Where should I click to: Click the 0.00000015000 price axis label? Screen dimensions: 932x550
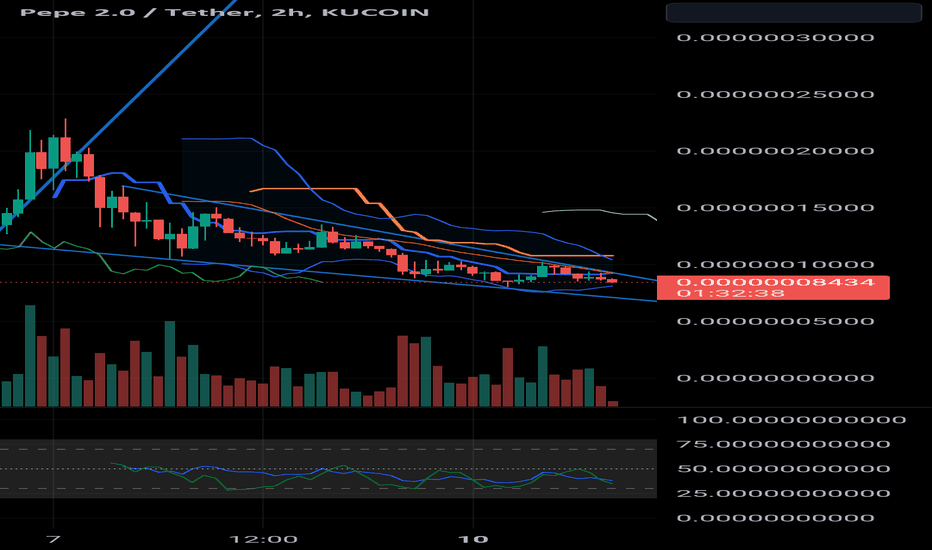[775, 208]
